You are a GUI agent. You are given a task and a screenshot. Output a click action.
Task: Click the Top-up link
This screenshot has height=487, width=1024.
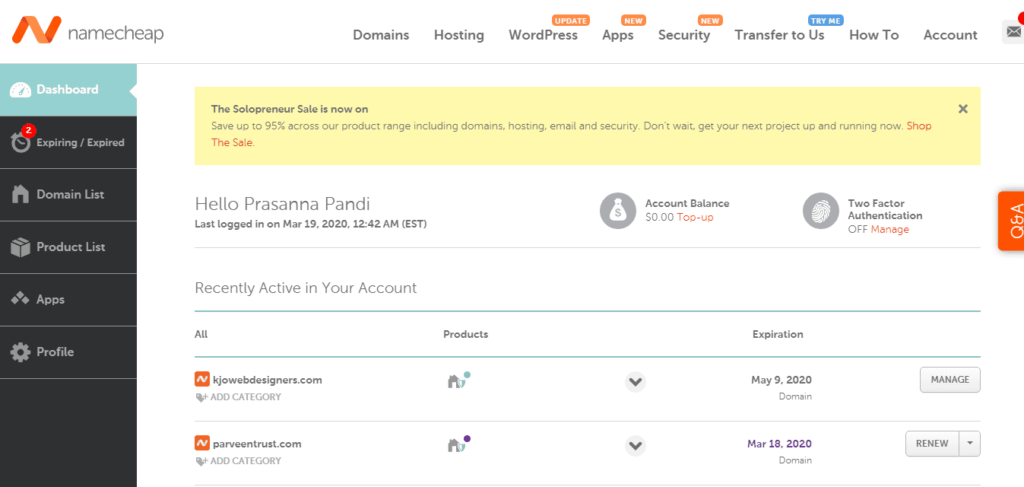(695, 217)
